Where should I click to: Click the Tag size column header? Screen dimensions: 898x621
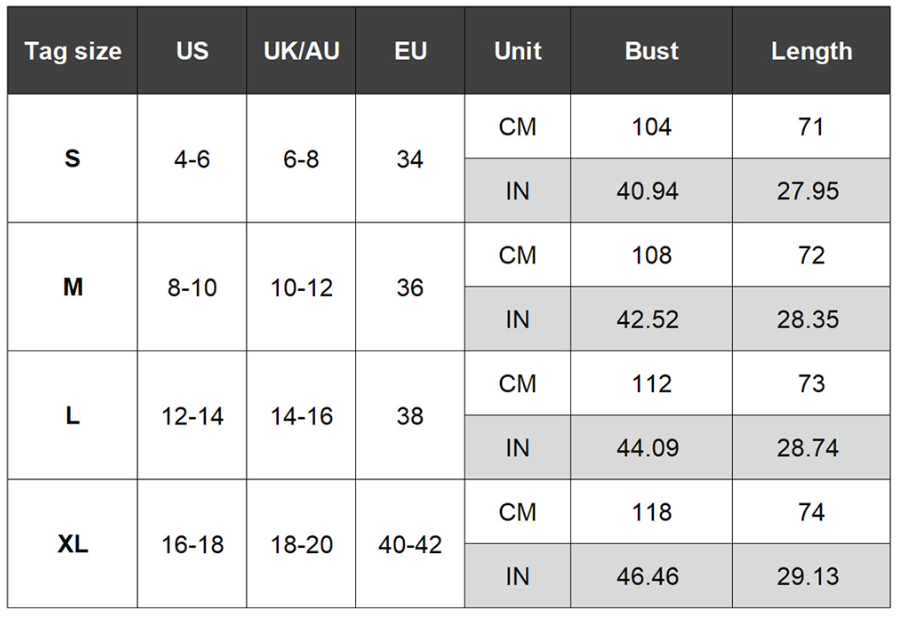click(73, 51)
